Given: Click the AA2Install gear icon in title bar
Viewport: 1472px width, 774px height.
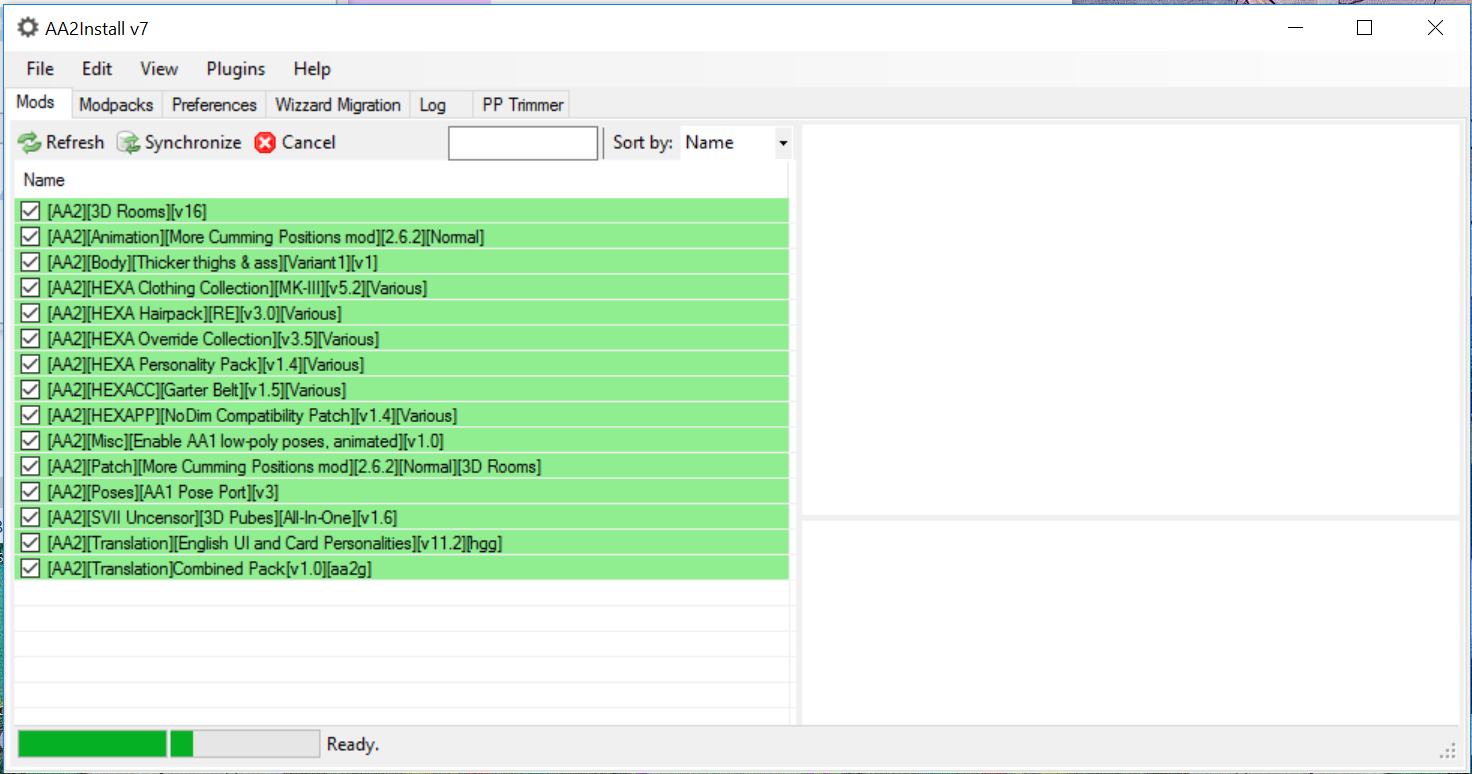Looking at the screenshot, I should pyautogui.click(x=28, y=27).
